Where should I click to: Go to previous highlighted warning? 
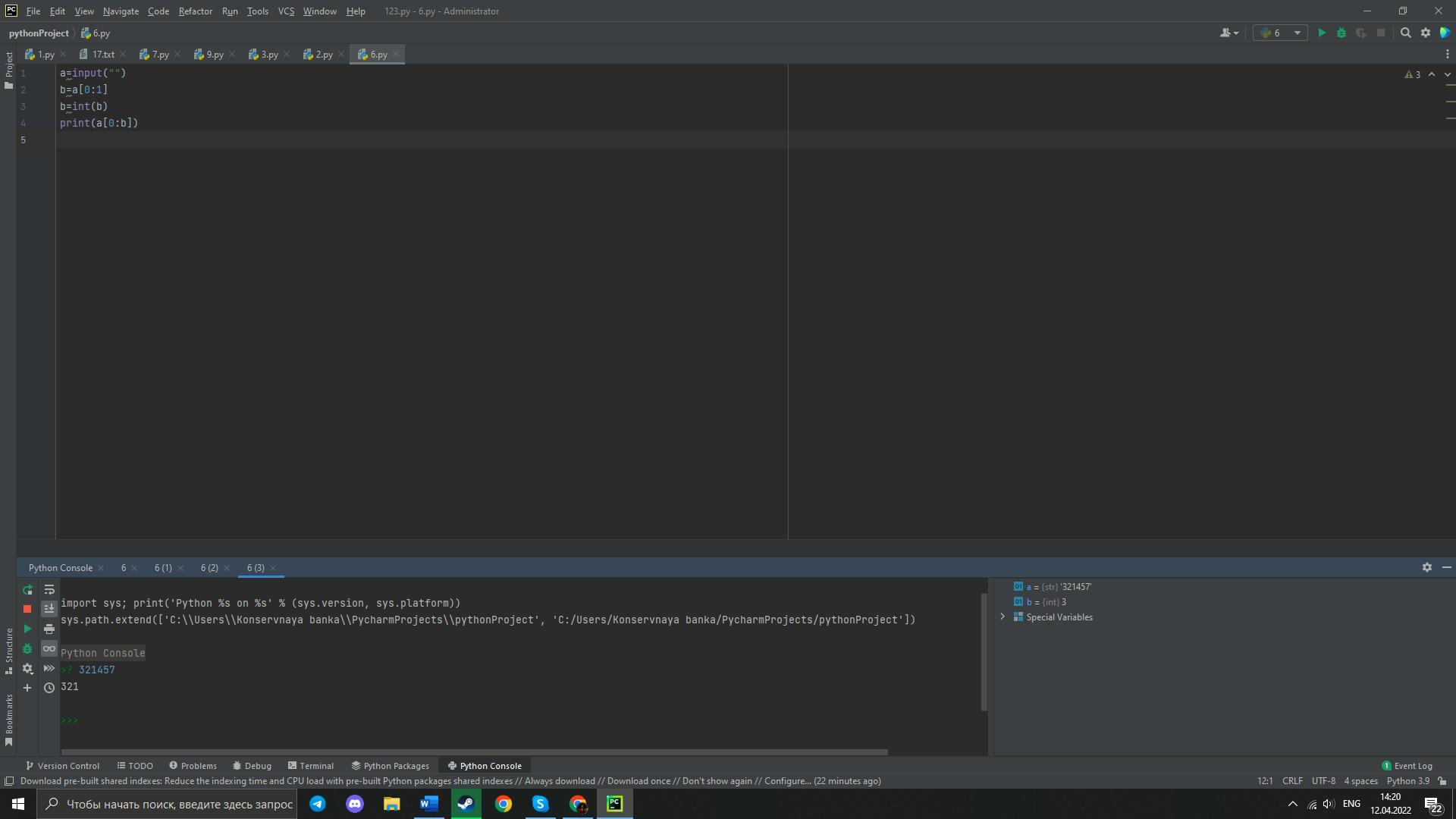(x=1432, y=74)
